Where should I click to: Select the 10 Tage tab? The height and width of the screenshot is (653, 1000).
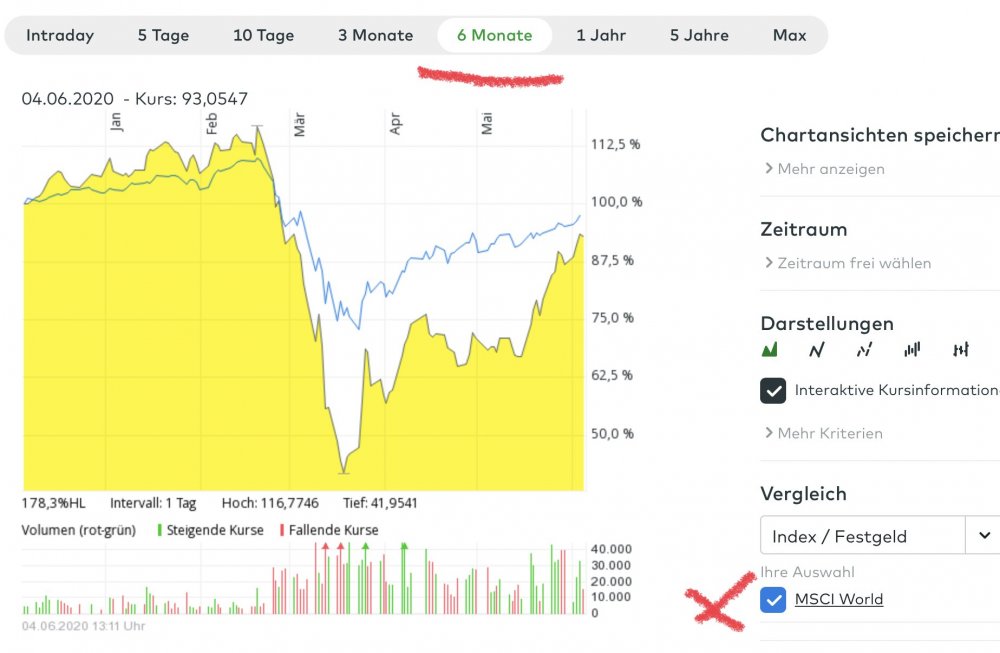(x=263, y=35)
